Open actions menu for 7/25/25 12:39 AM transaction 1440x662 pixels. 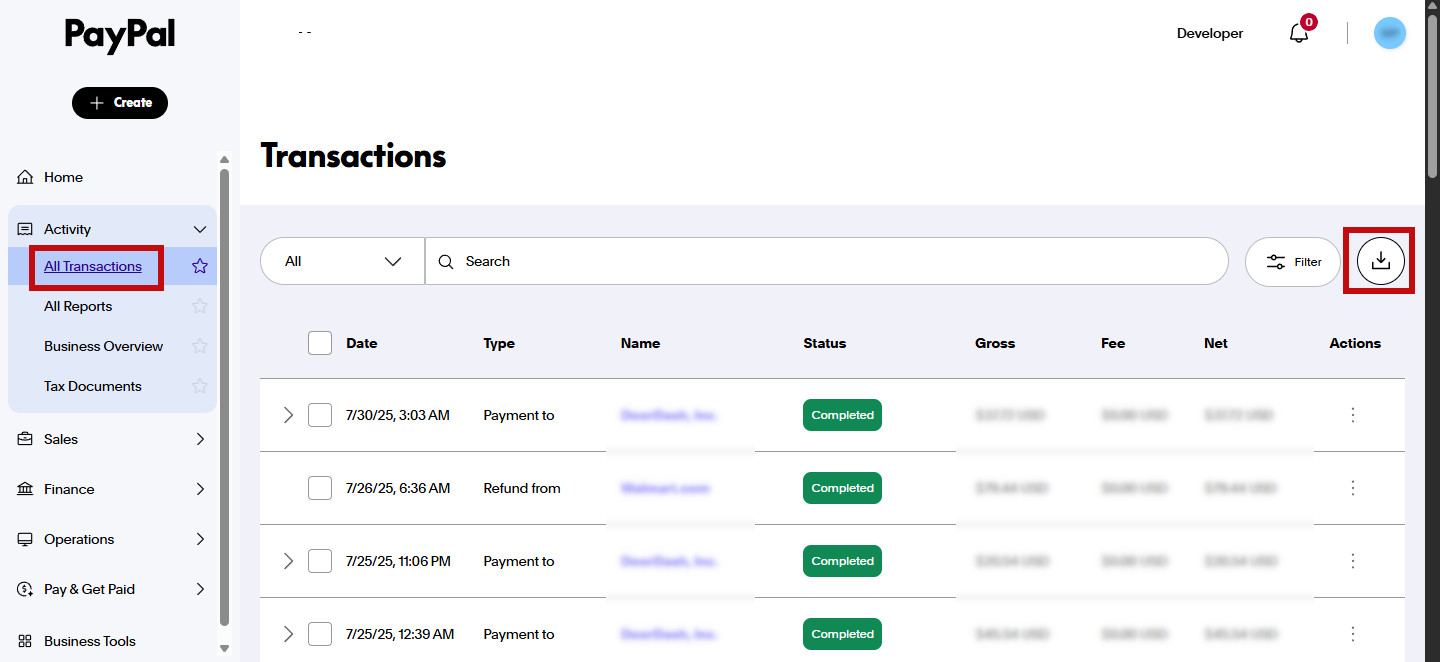click(1353, 634)
